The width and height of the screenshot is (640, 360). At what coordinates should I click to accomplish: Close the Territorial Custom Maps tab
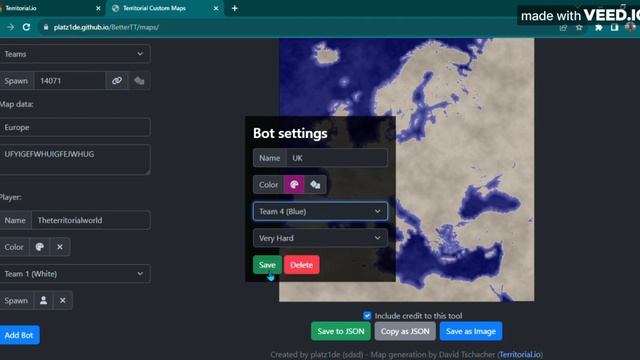click(216, 8)
